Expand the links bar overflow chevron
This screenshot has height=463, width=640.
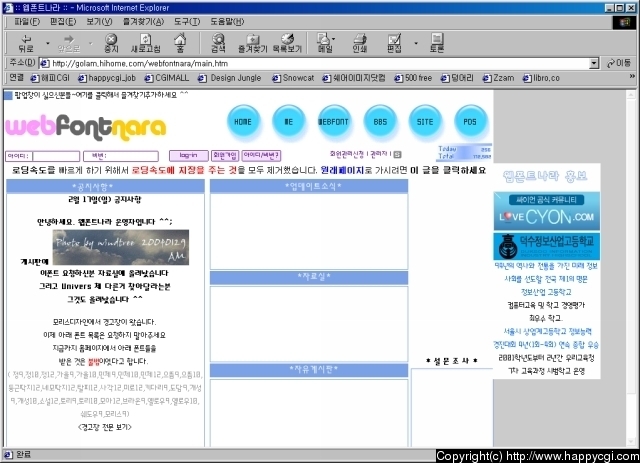coord(632,77)
